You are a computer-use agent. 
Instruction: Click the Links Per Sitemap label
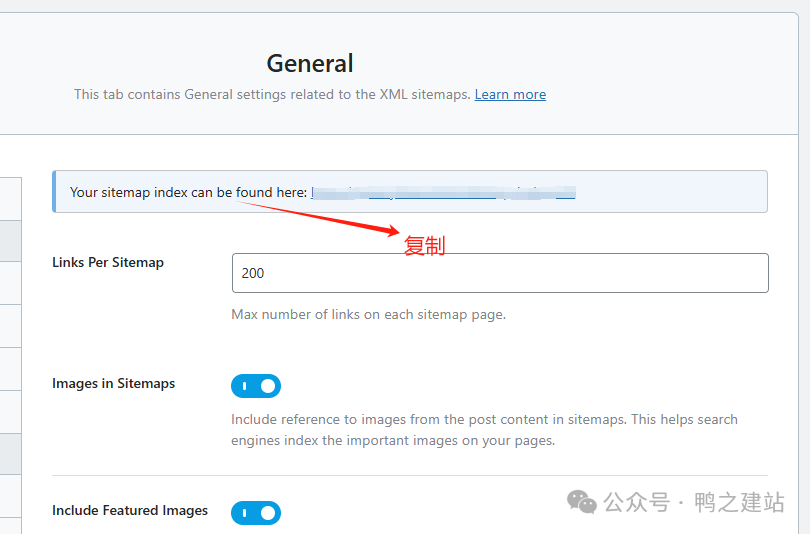108,263
